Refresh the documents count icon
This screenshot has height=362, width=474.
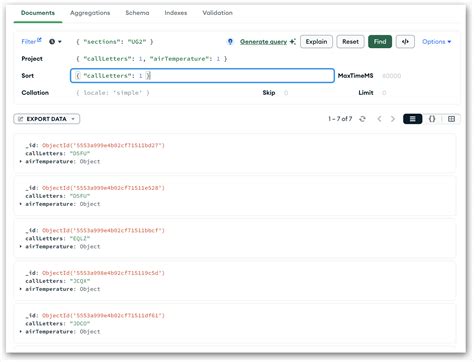tap(363, 119)
